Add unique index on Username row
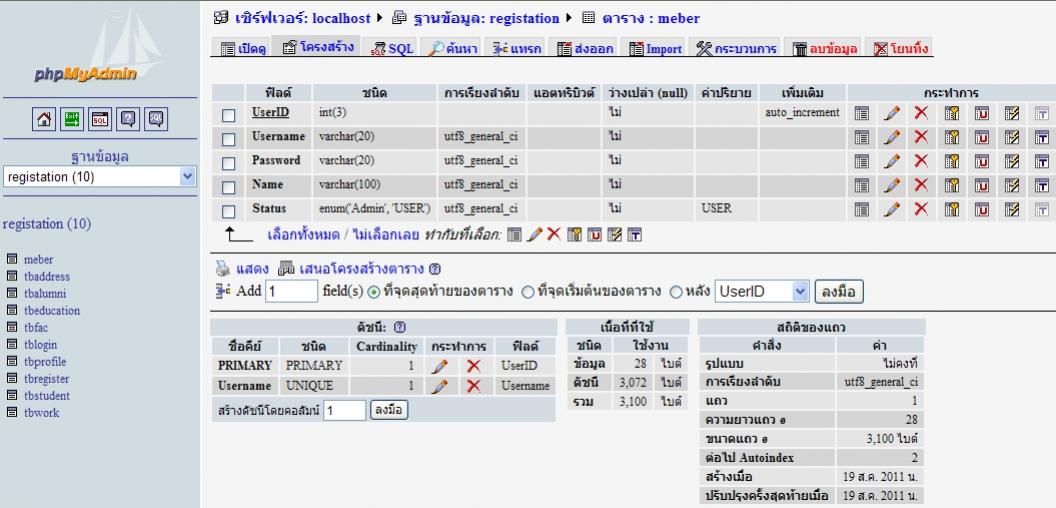 [982, 137]
